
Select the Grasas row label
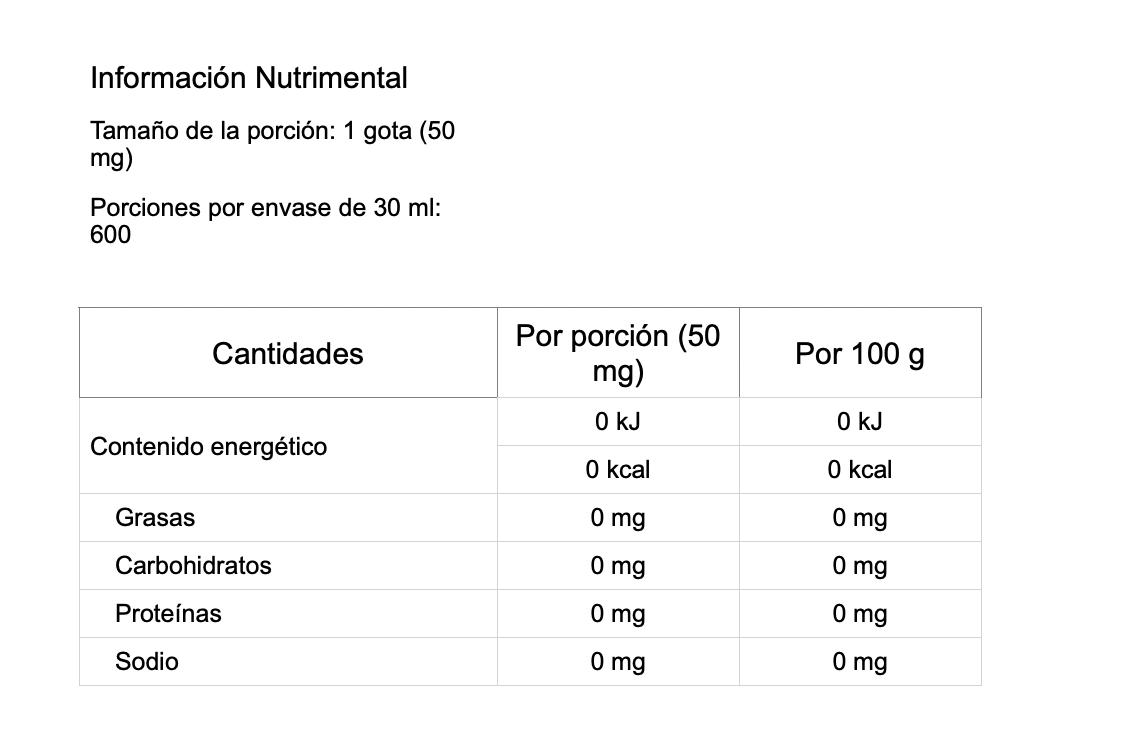point(155,518)
